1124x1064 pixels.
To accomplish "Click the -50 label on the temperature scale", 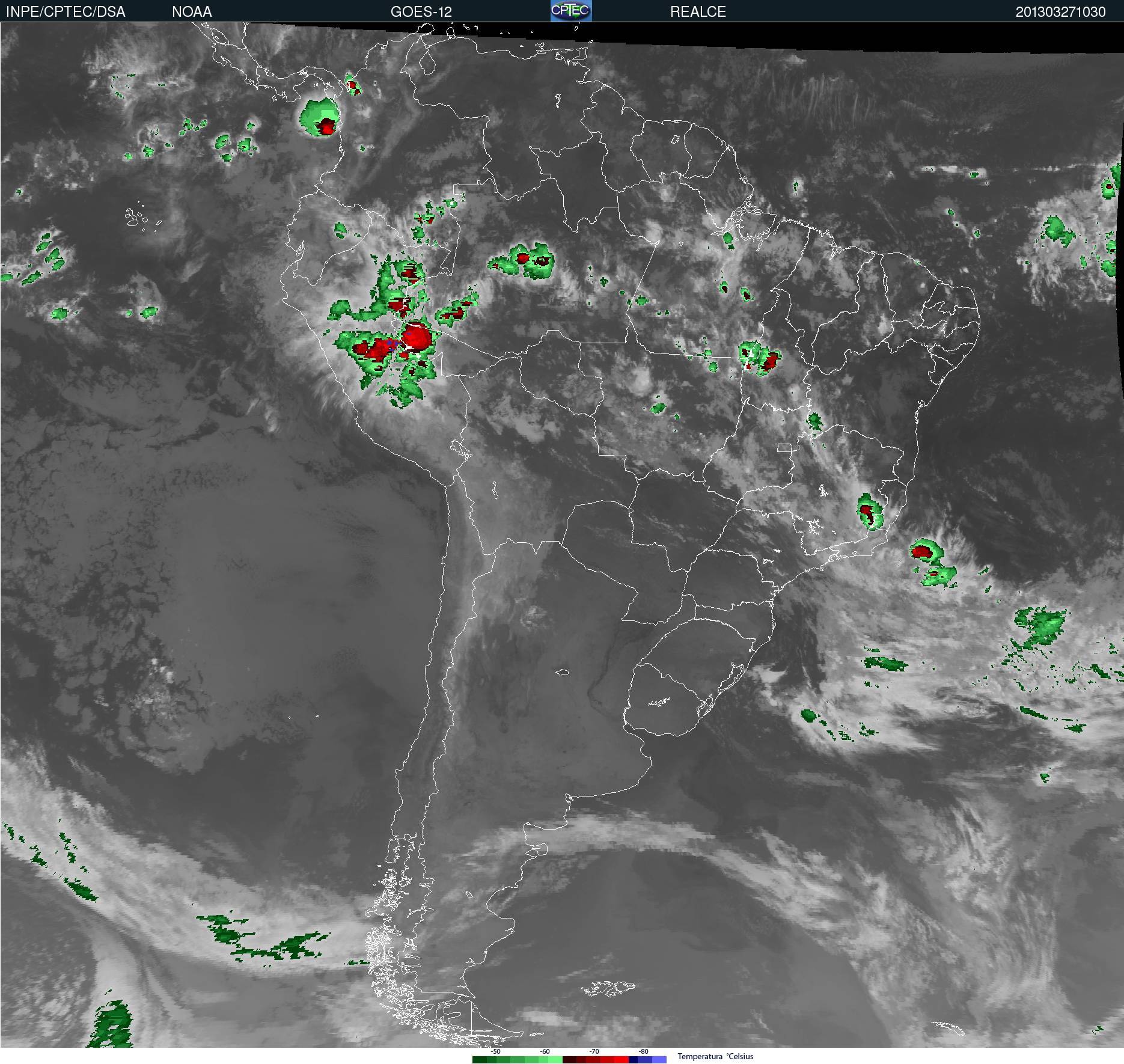I will tap(495, 1051).
